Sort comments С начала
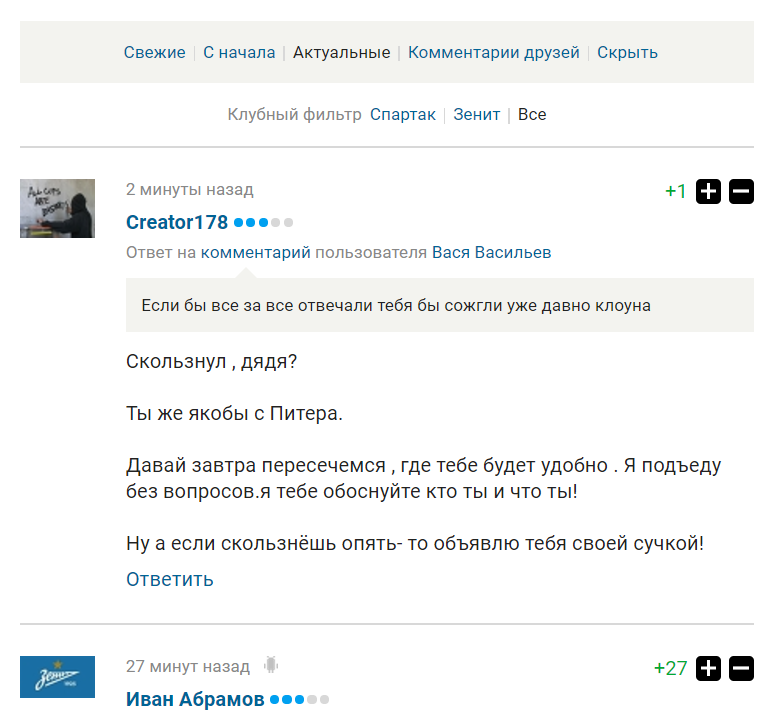 click(239, 52)
